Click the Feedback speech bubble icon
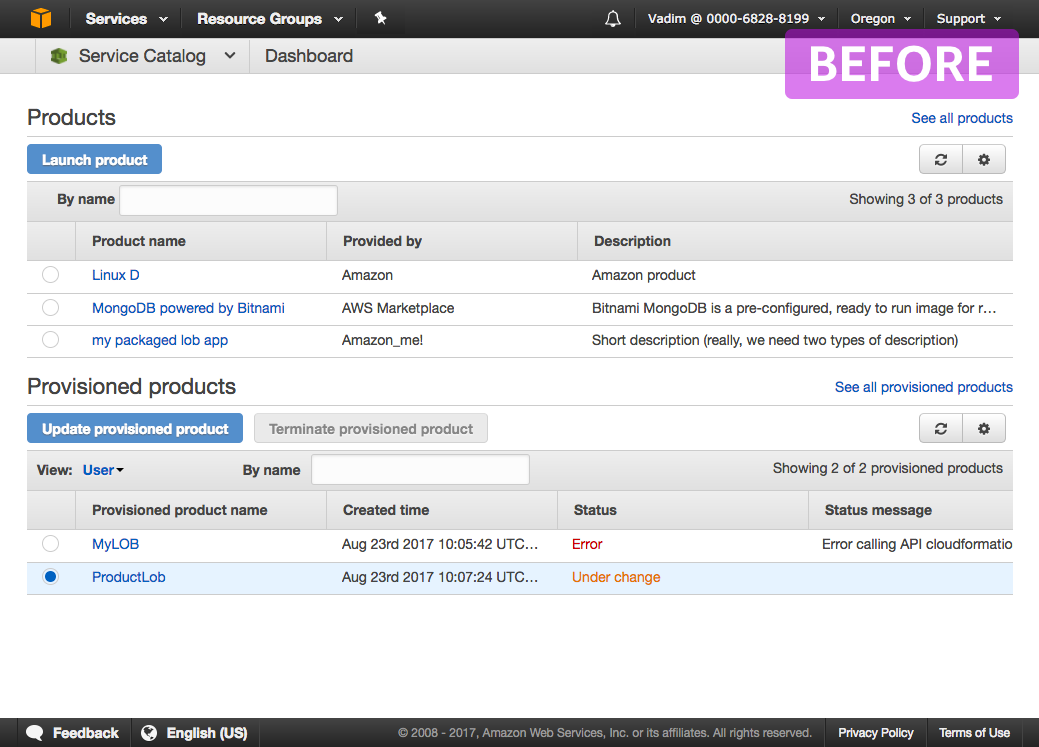Screen dimensions: 1039x747 click(x=34, y=732)
